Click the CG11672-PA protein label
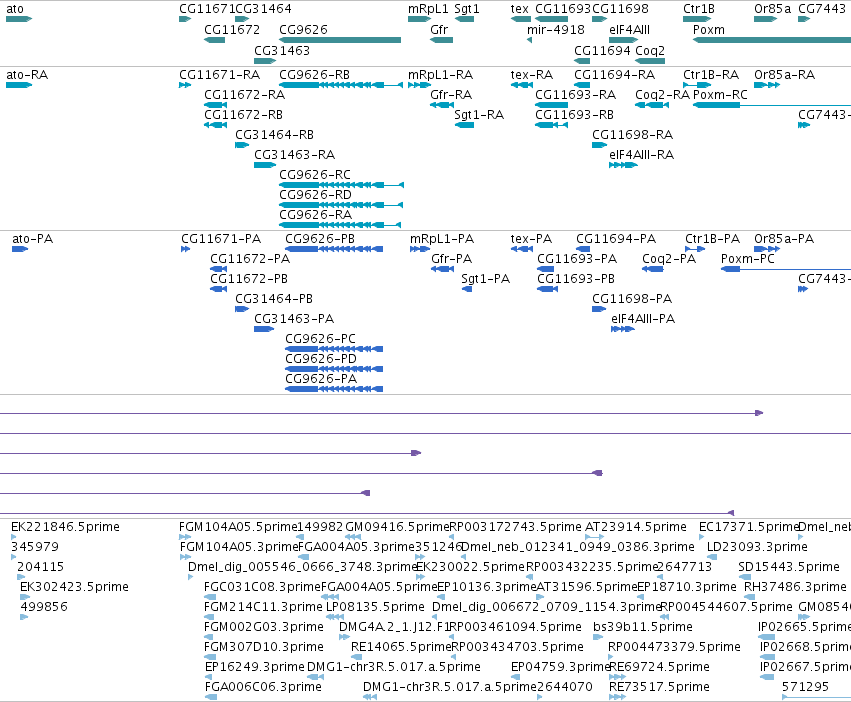 250,258
